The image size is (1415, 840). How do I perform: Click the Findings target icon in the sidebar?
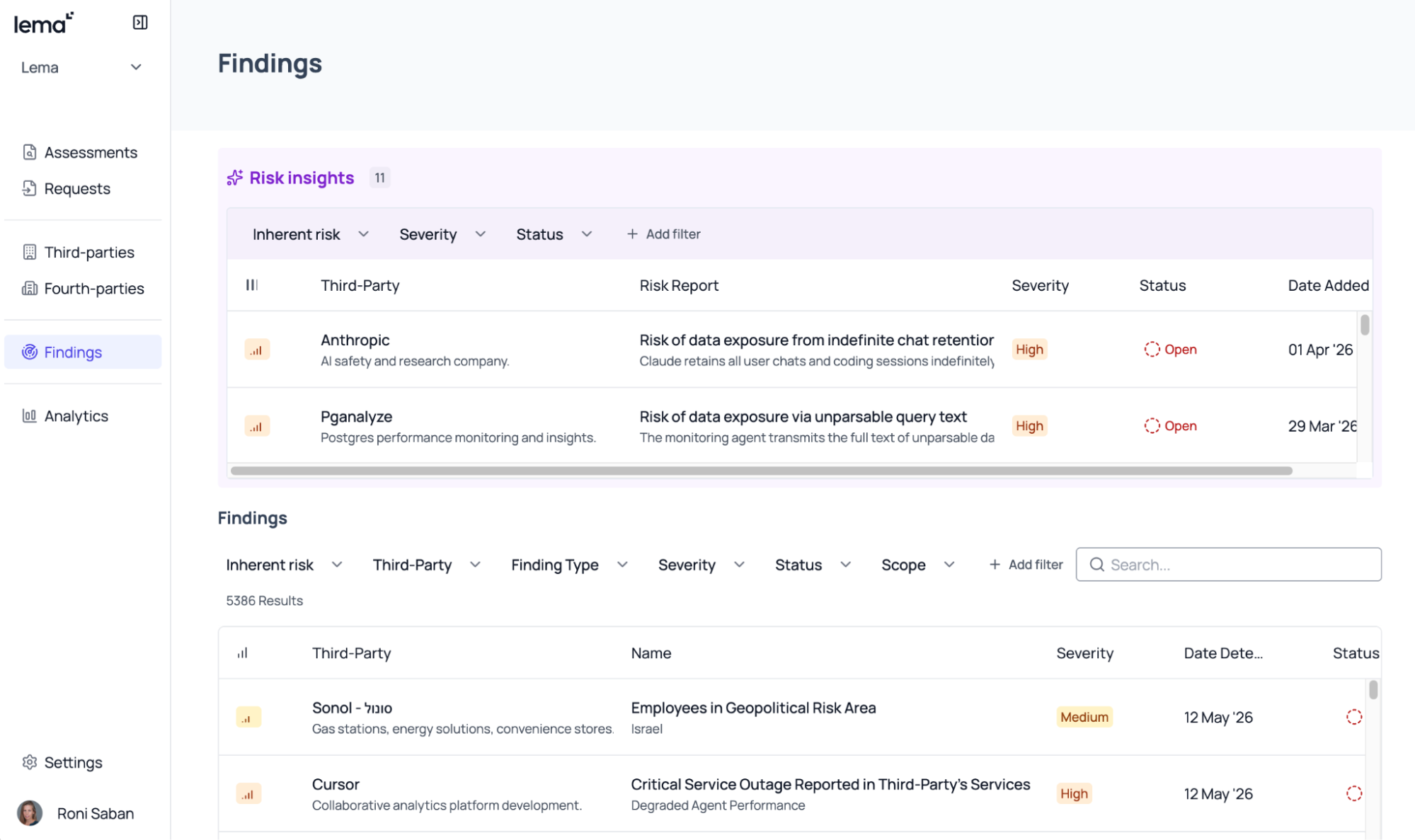coord(30,352)
